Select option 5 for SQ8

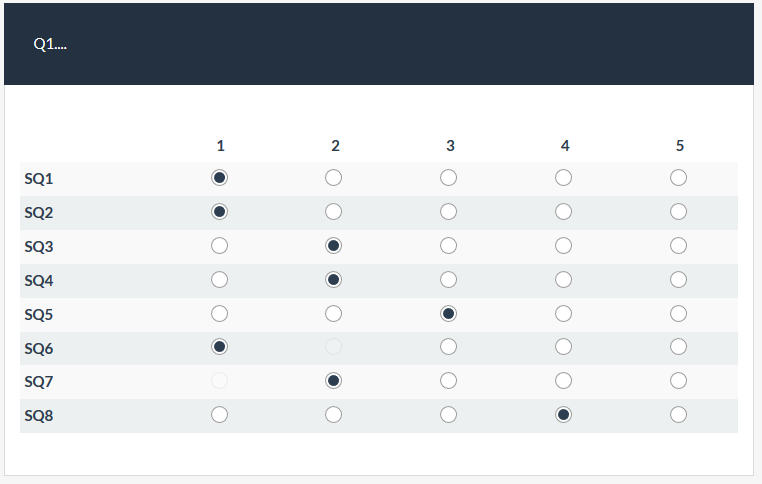pyautogui.click(x=679, y=415)
